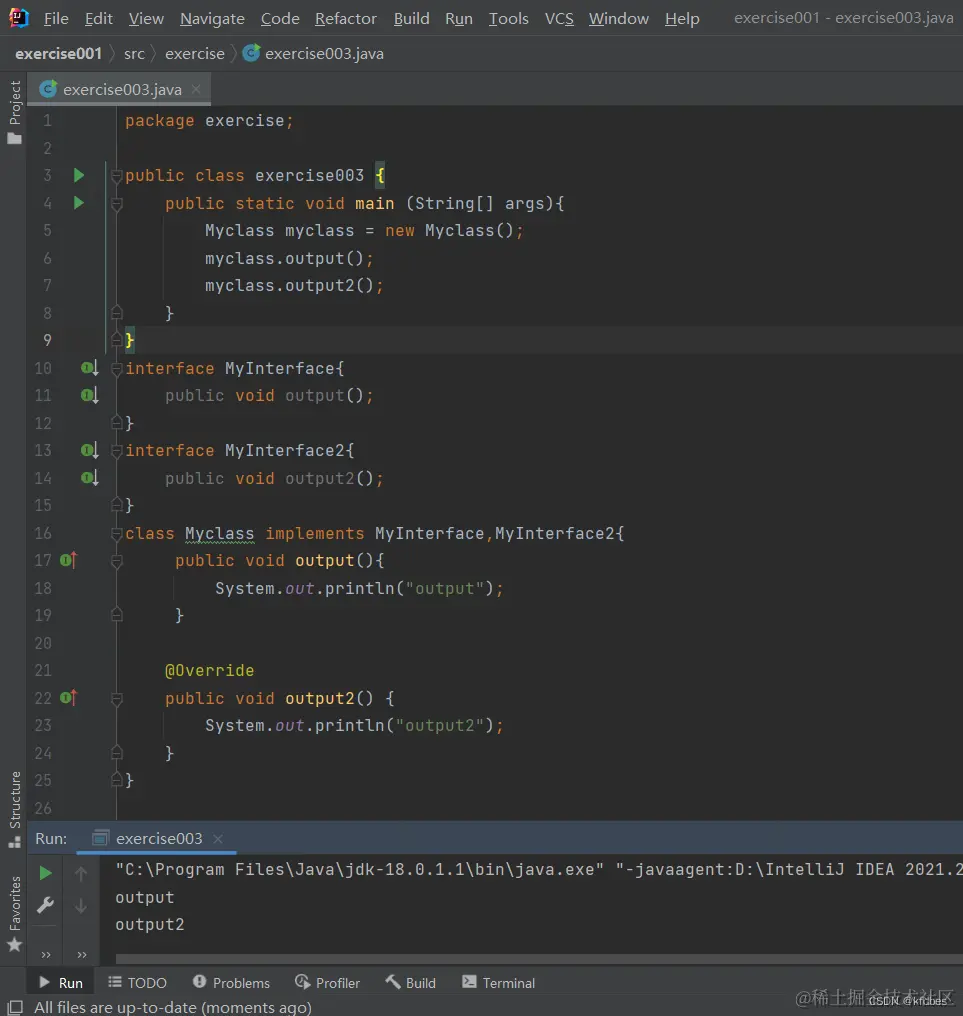Image resolution: width=963 pixels, height=1016 pixels.
Task: Click Myclass name in class declaration
Action: click(220, 533)
